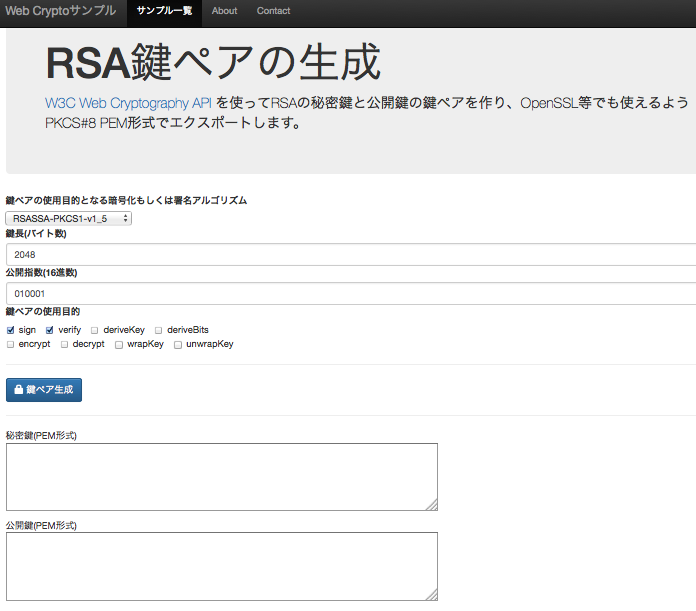Open the Contact menu item
Screen dimensions: 696x611
click(273, 11)
